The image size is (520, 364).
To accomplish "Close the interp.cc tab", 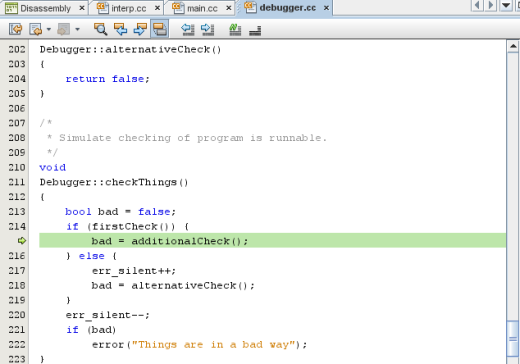I will click(157, 8).
